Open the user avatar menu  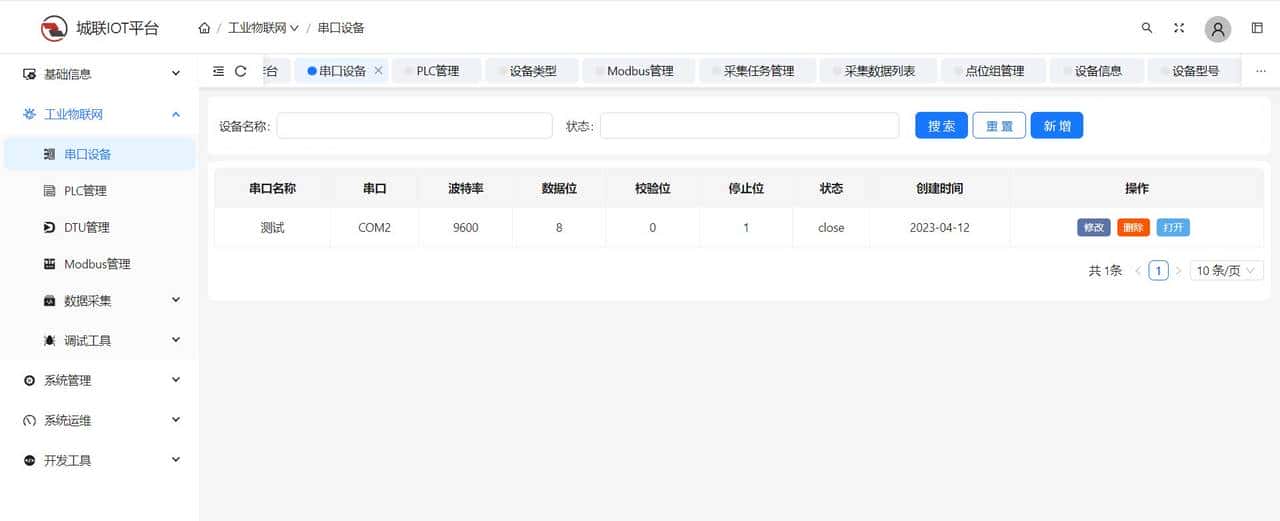[x=1218, y=29]
